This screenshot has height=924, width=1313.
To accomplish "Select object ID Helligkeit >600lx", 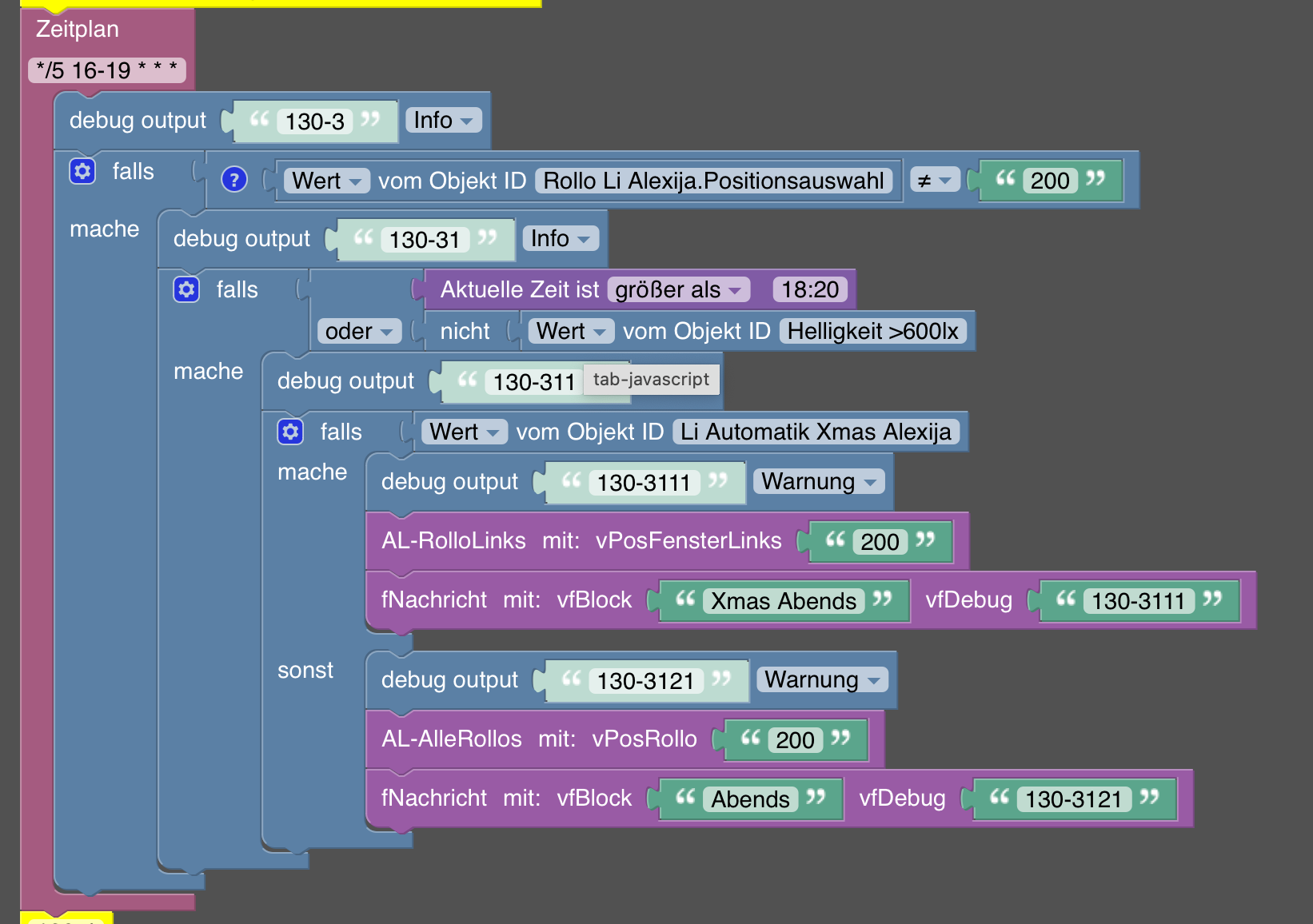I will tap(872, 331).
